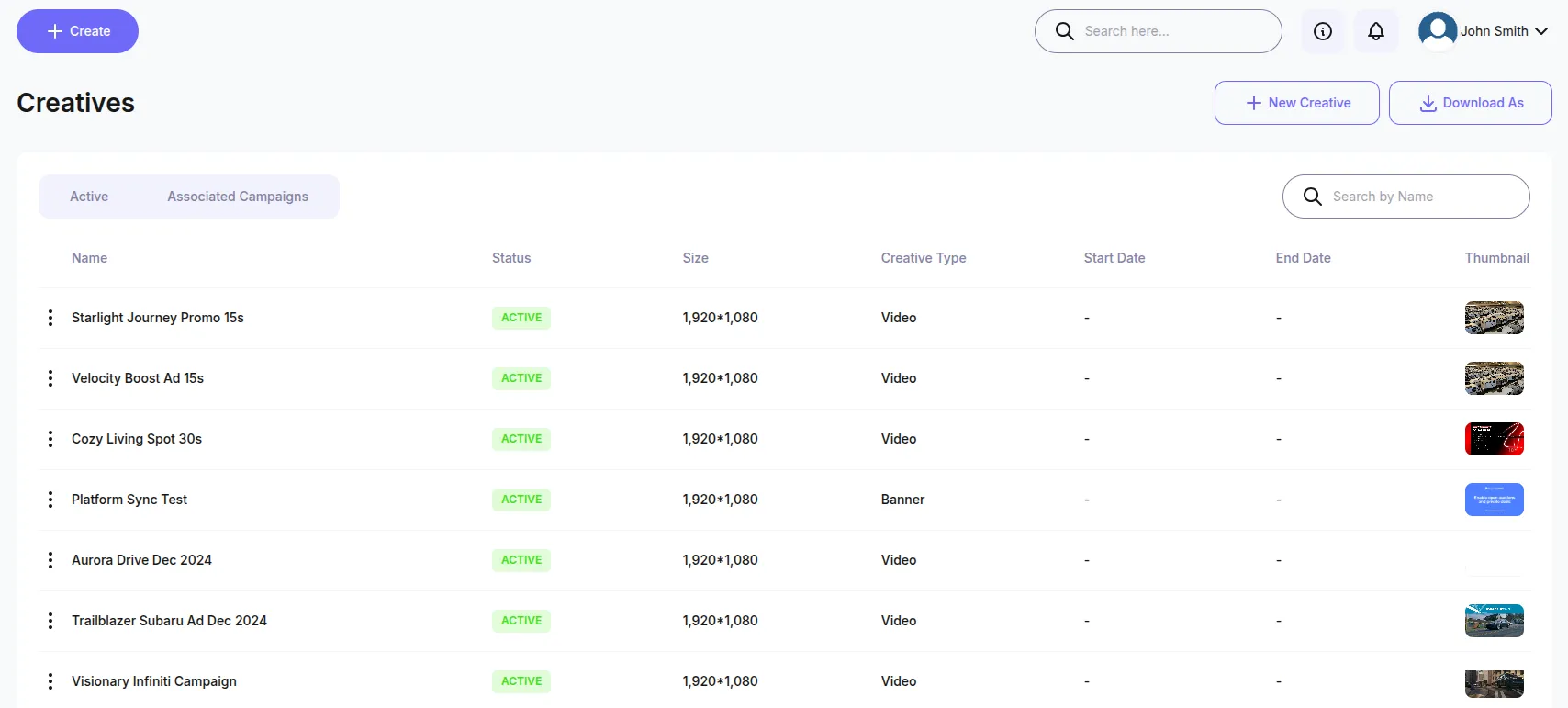The image size is (1568, 708).
Task: Click Video type in Cozy Living Spot row
Action: (x=899, y=439)
